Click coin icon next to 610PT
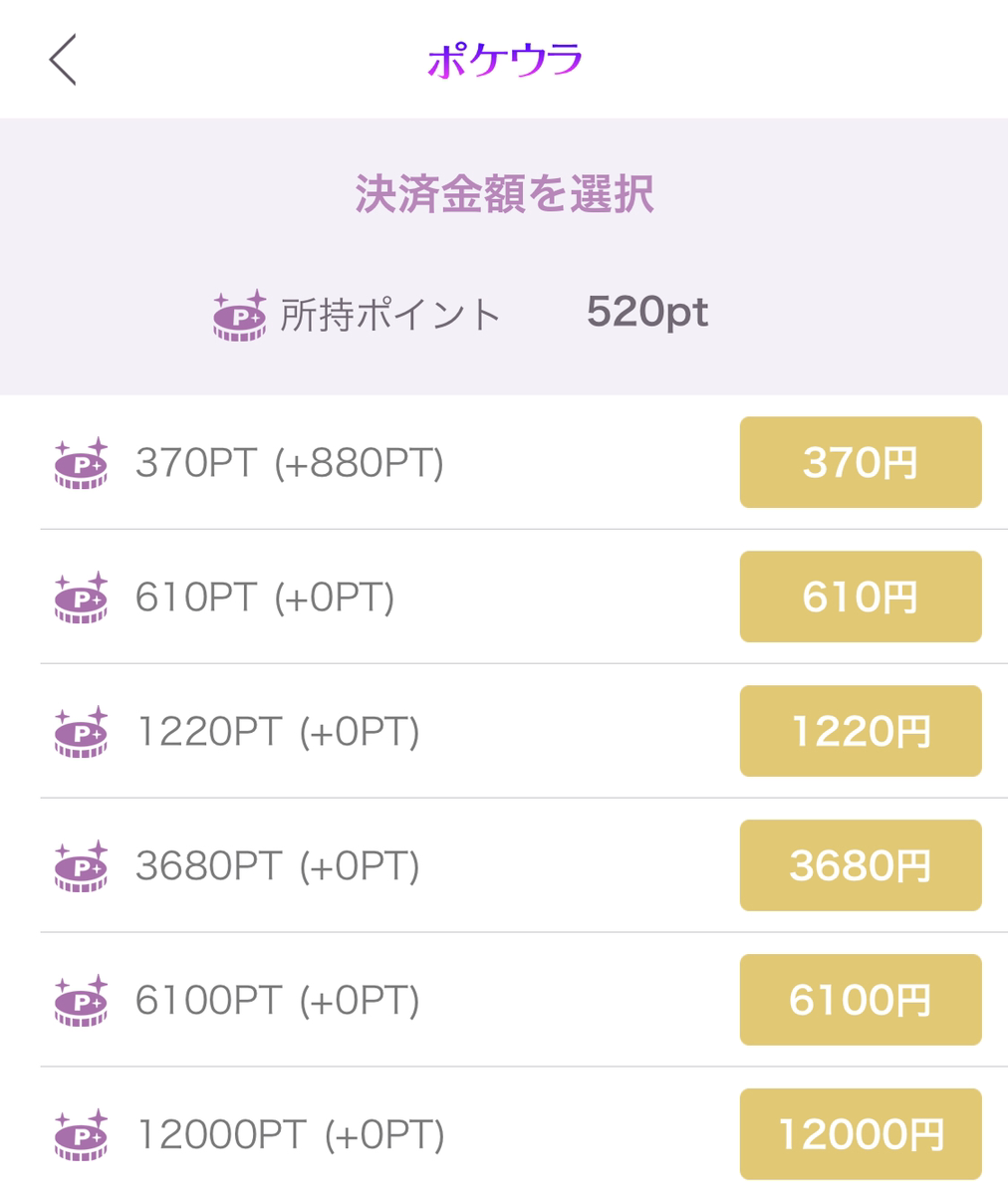Screen dimensions: 1008x1195 click(81, 597)
